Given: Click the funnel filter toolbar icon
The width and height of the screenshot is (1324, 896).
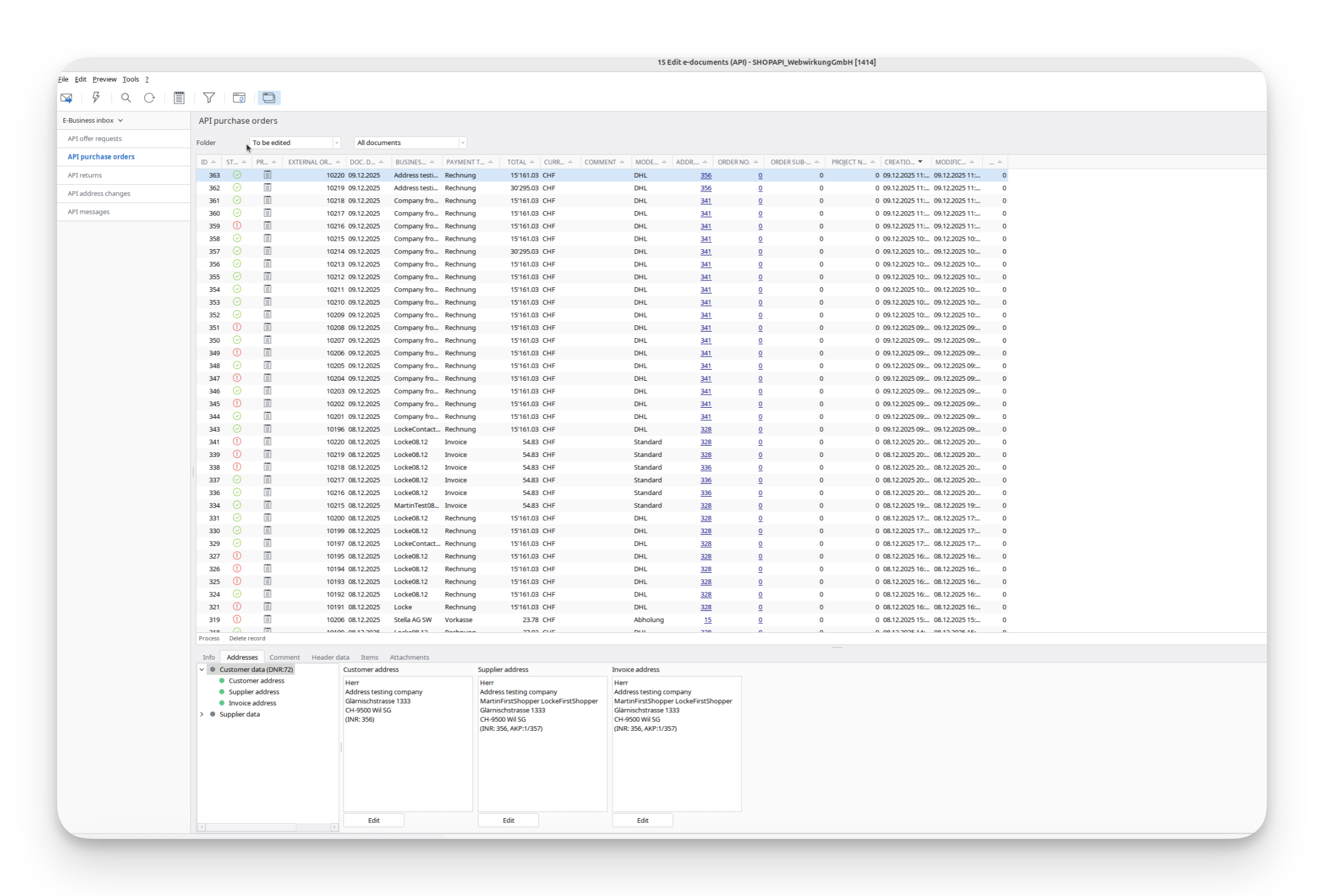Looking at the screenshot, I should pyautogui.click(x=209, y=98).
